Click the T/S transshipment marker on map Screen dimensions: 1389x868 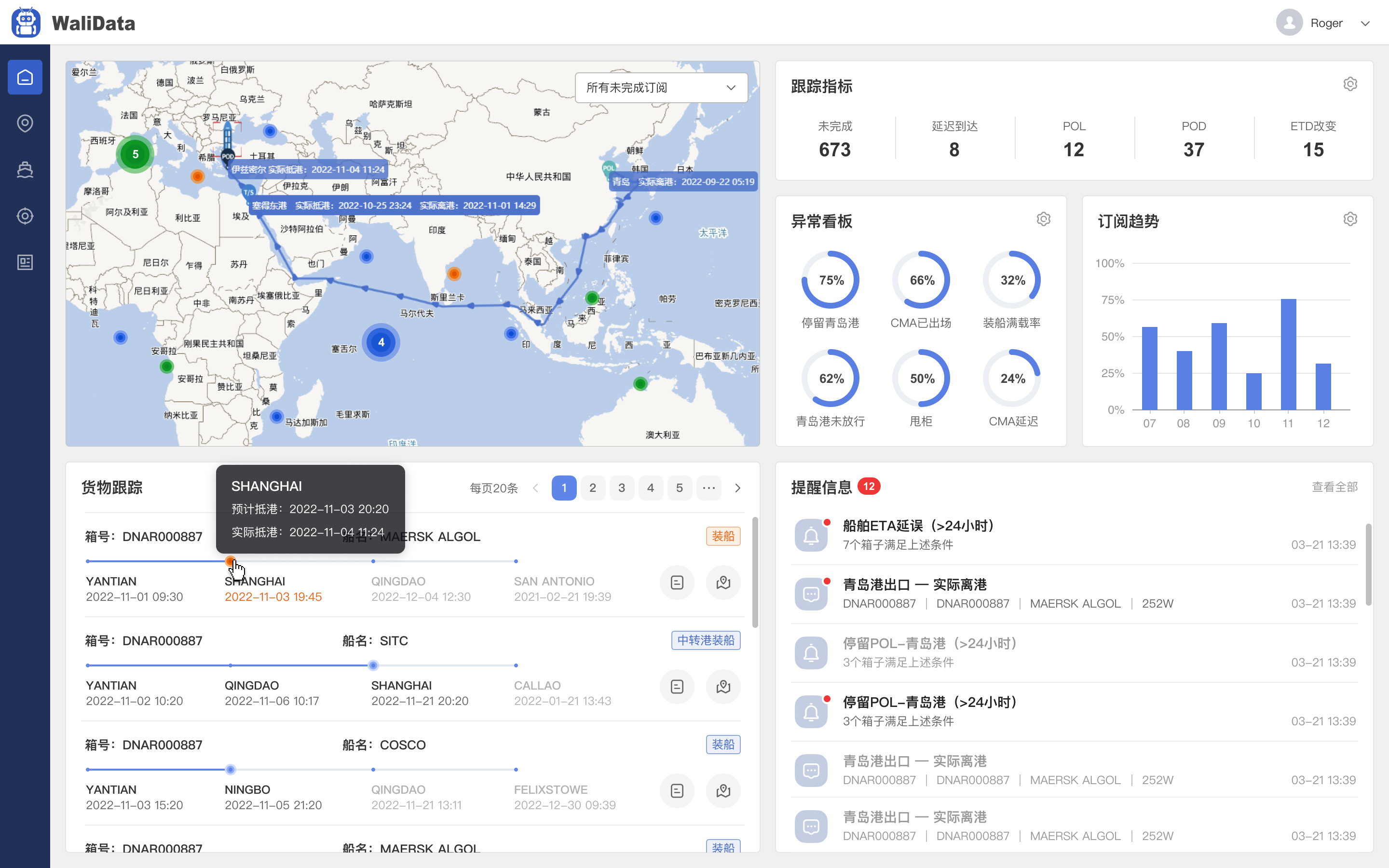248,192
